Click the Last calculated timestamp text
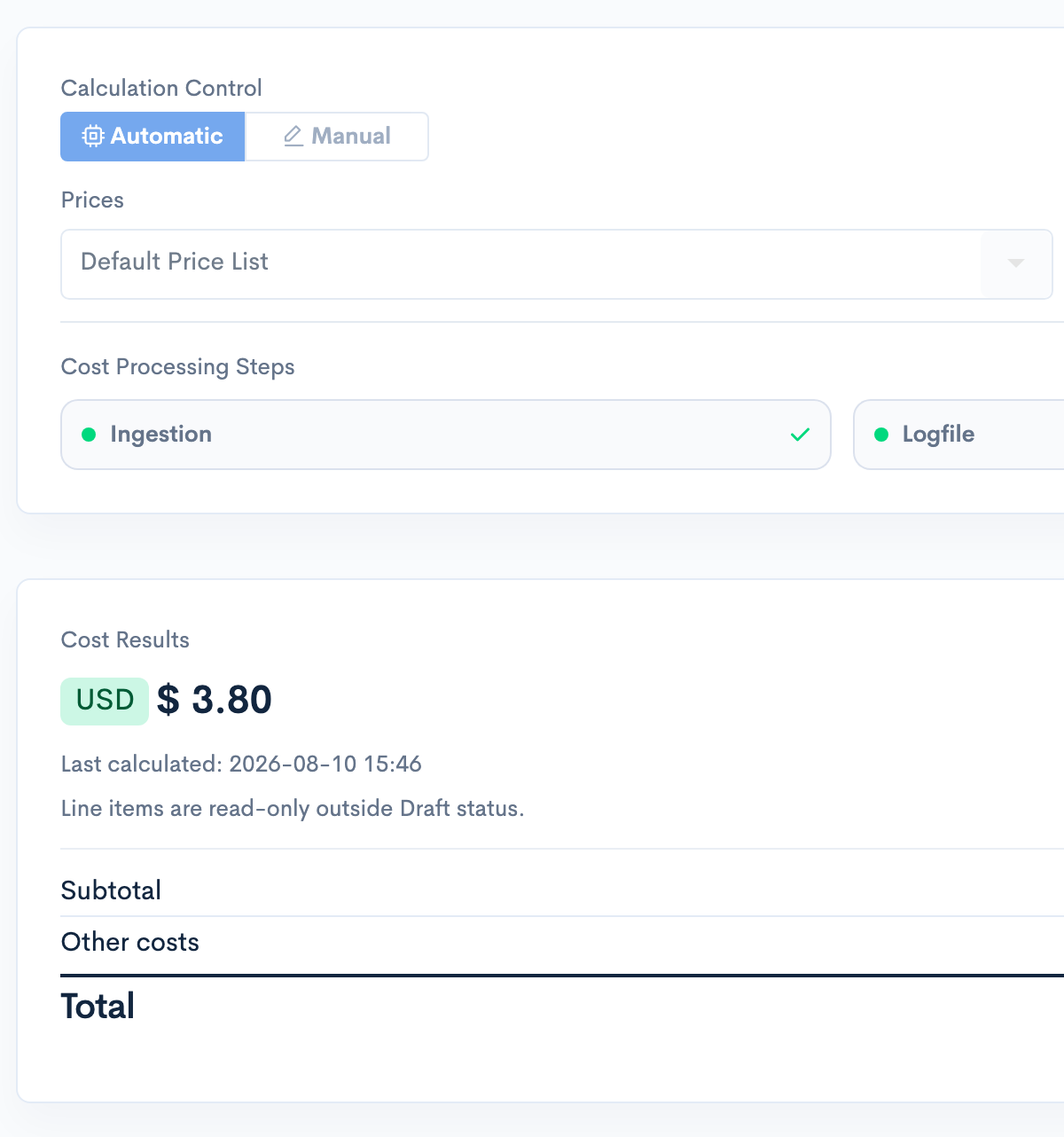Screen dimensions: 1064x1137 pos(241,765)
